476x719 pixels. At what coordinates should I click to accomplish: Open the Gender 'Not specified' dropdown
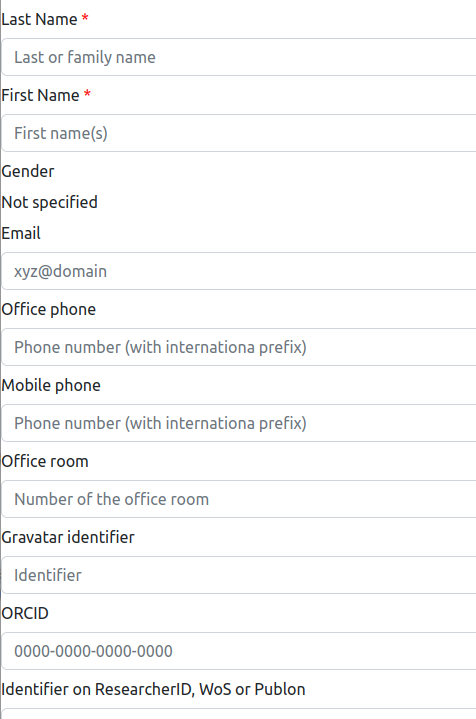tap(50, 202)
